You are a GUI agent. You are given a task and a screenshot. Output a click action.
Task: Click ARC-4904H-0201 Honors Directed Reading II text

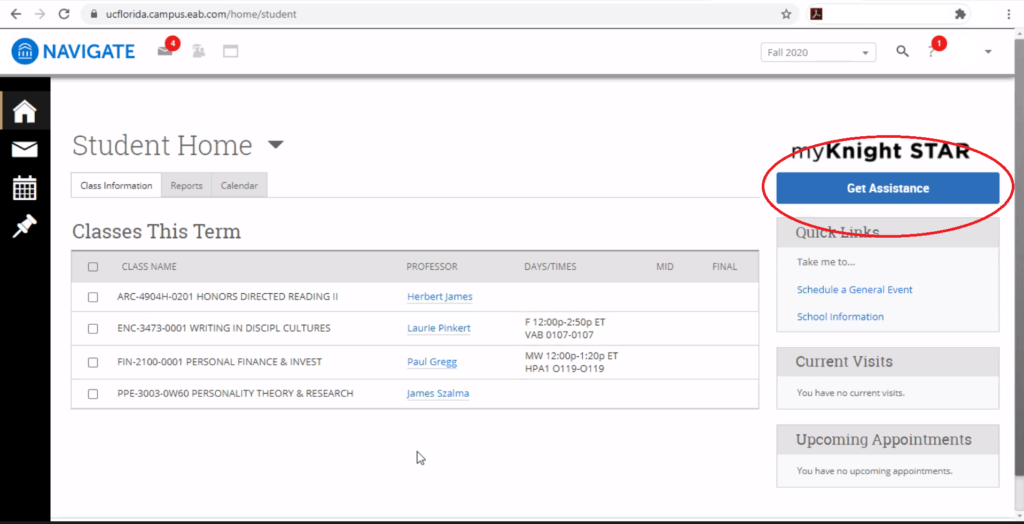[x=227, y=297]
